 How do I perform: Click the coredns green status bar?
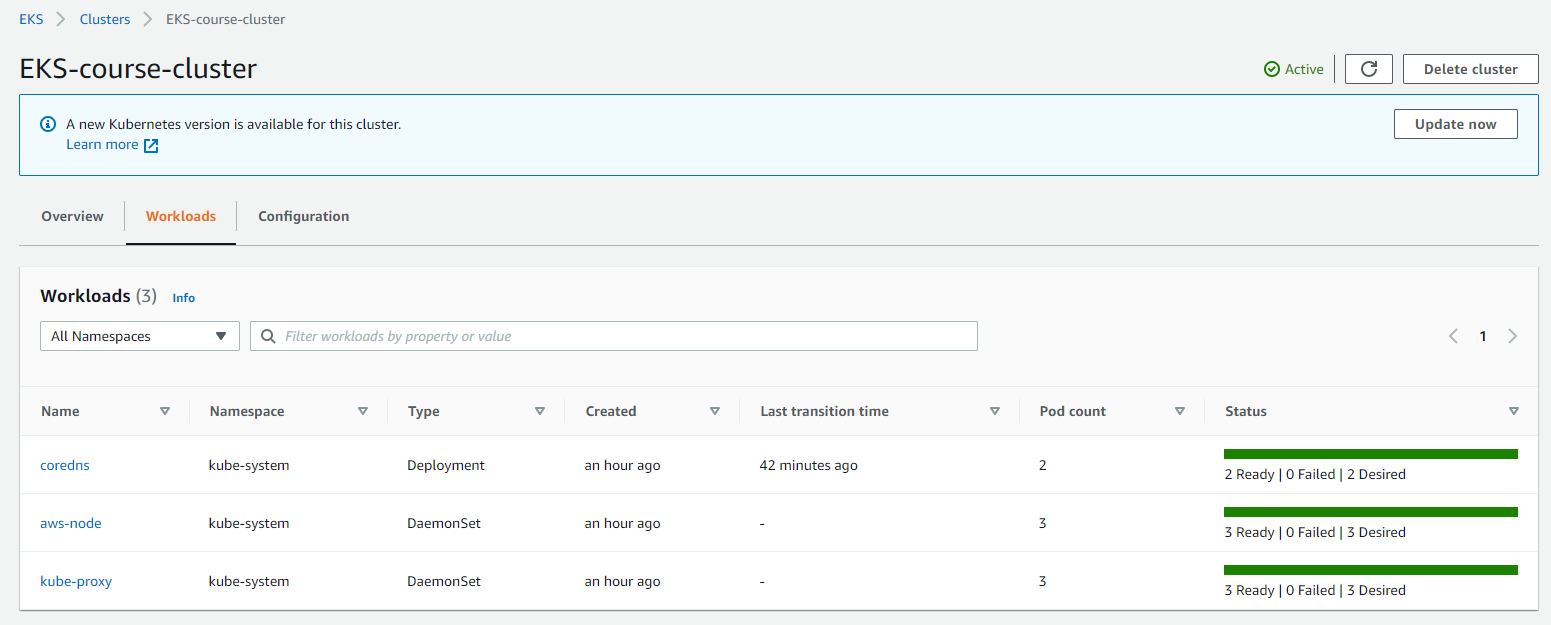[1370, 454]
